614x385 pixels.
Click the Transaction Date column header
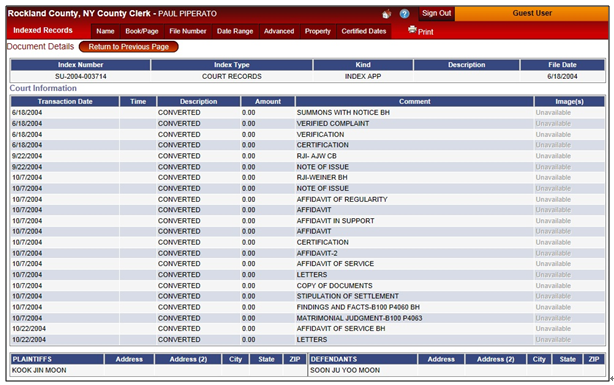(65, 102)
